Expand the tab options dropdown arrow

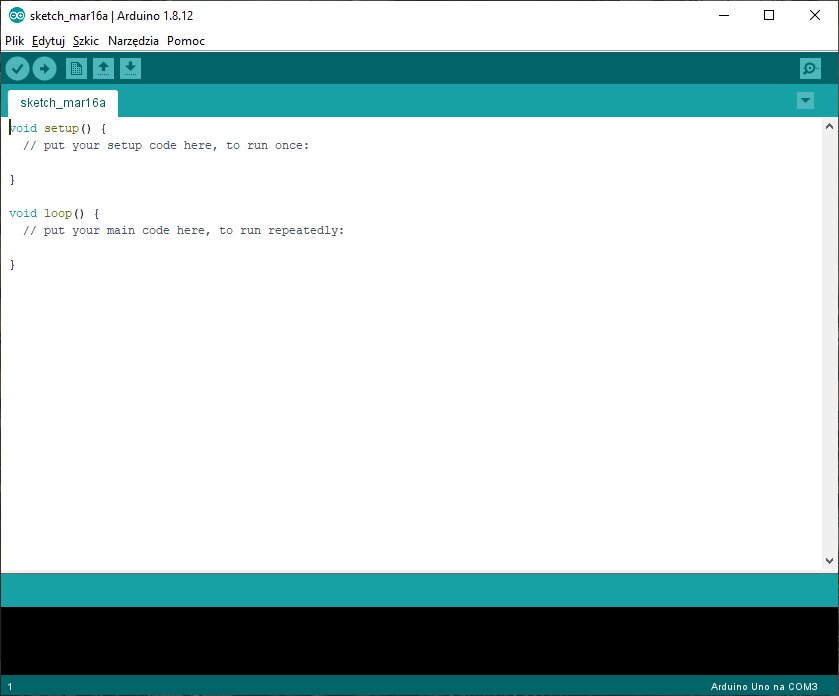coord(805,101)
